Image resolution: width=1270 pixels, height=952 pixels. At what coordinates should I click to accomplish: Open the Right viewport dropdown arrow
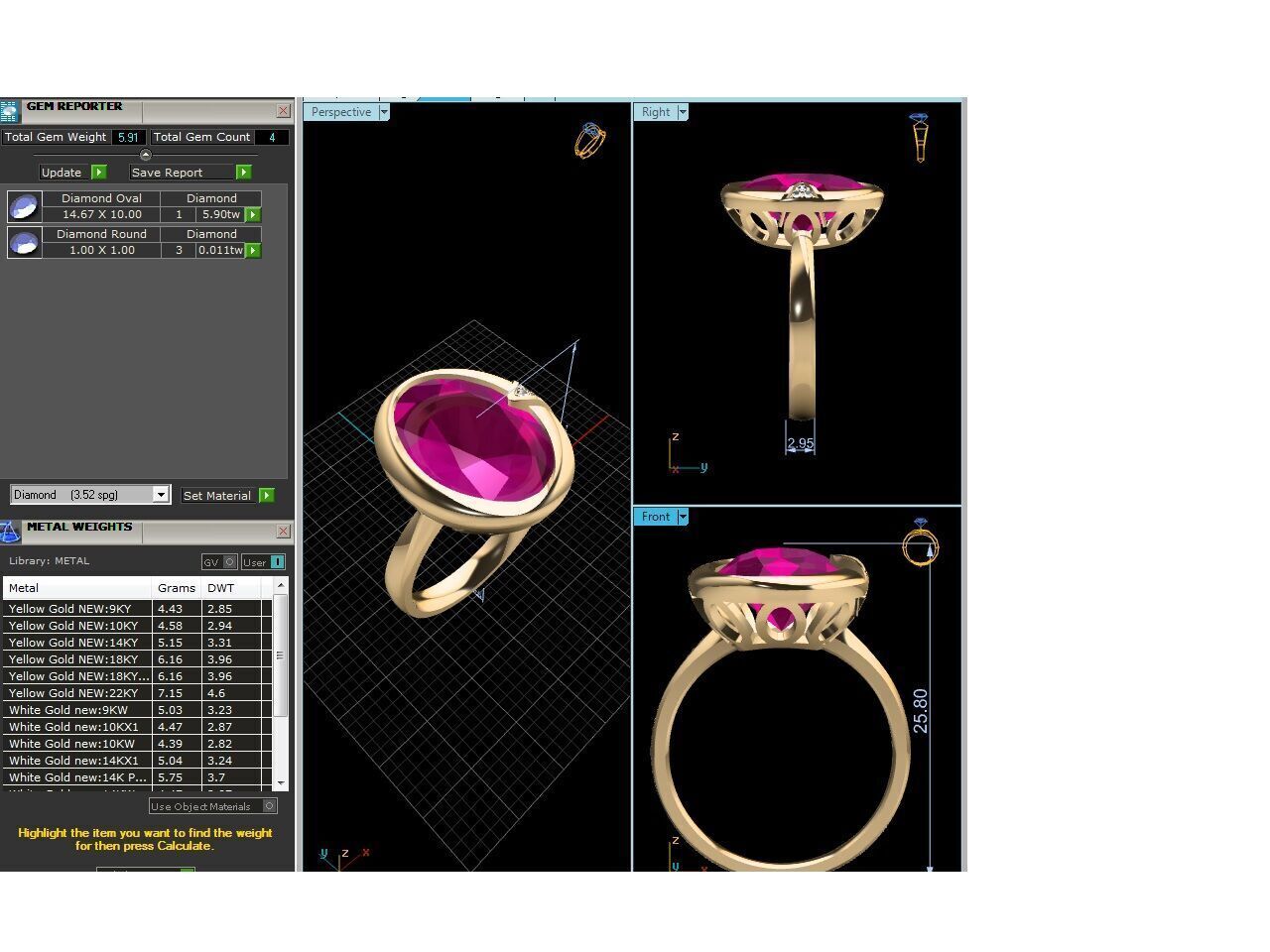pyautogui.click(x=683, y=112)
